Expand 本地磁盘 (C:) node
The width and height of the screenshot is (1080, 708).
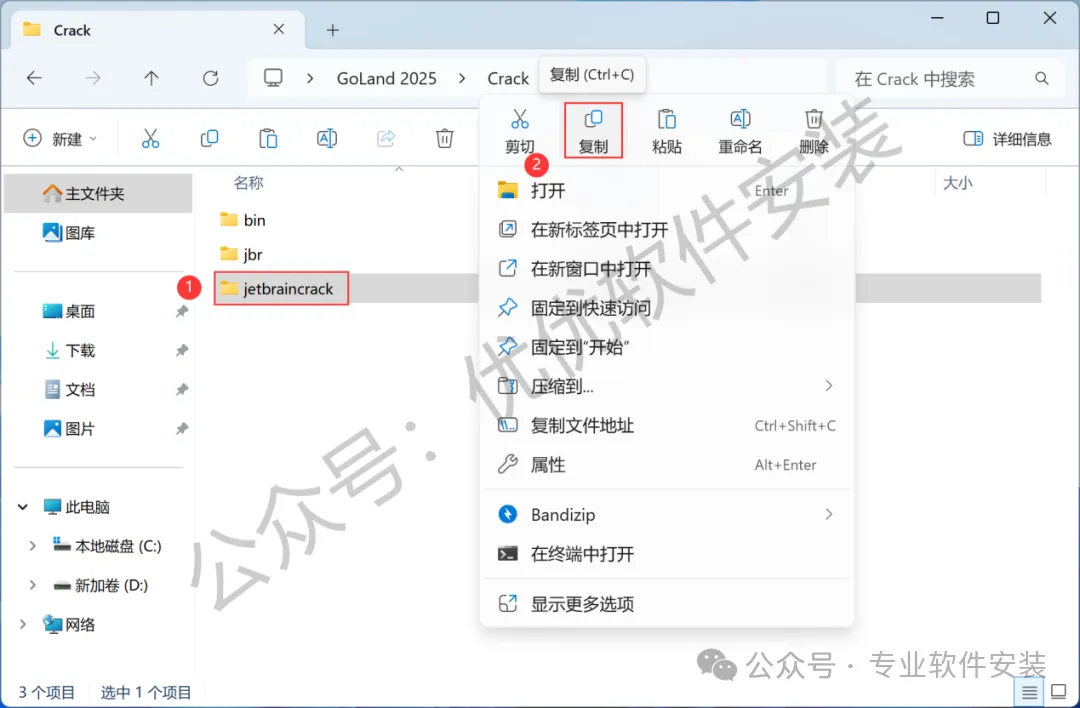click(x=32, y=546)
